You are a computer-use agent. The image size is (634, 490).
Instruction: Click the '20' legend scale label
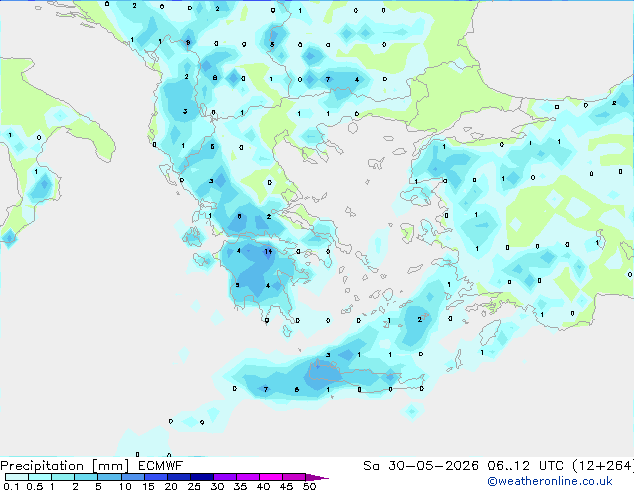coord(171,486)
